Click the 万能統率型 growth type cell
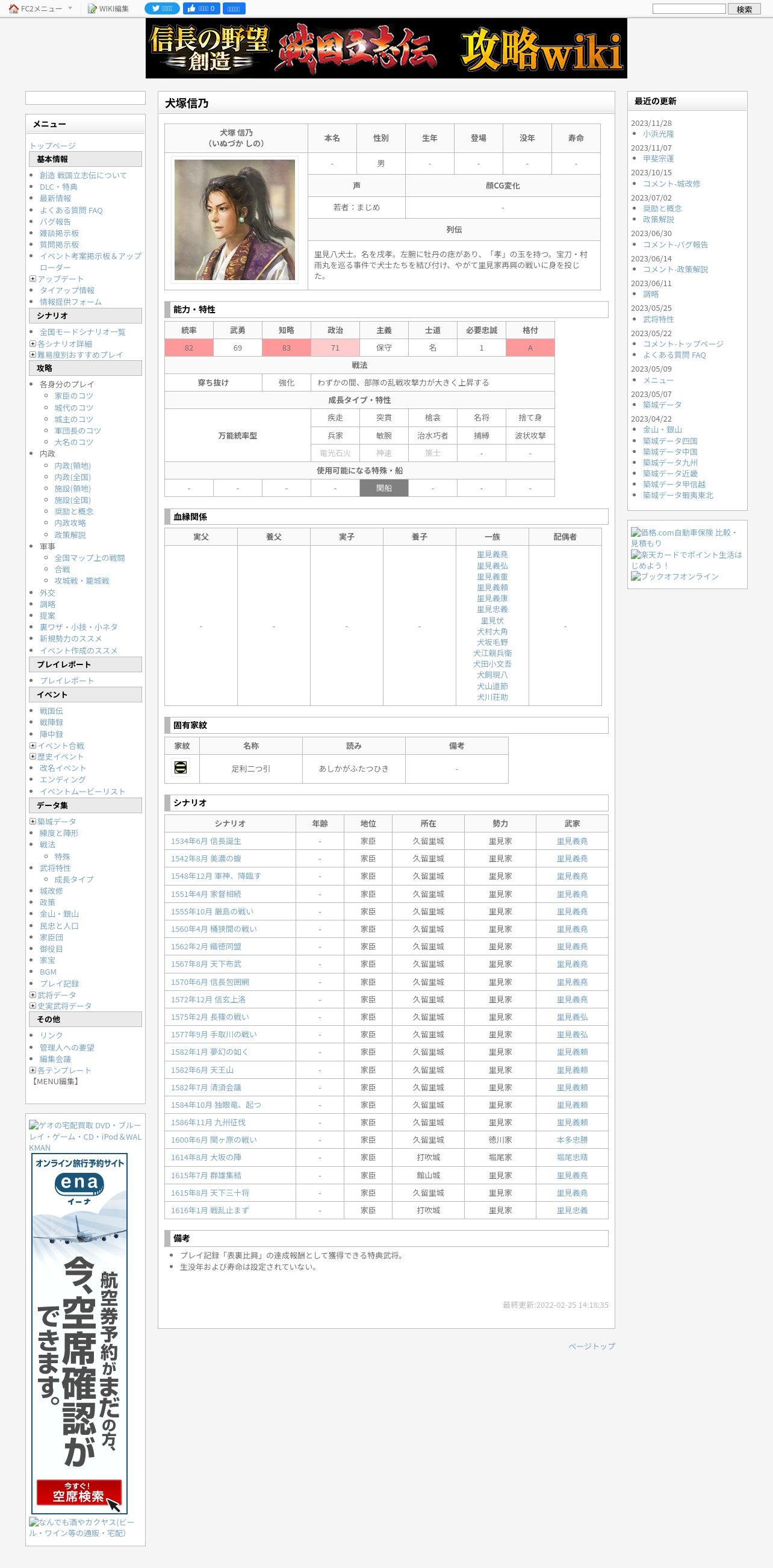Screen dimensions: 773x1568 coord(237,435)
